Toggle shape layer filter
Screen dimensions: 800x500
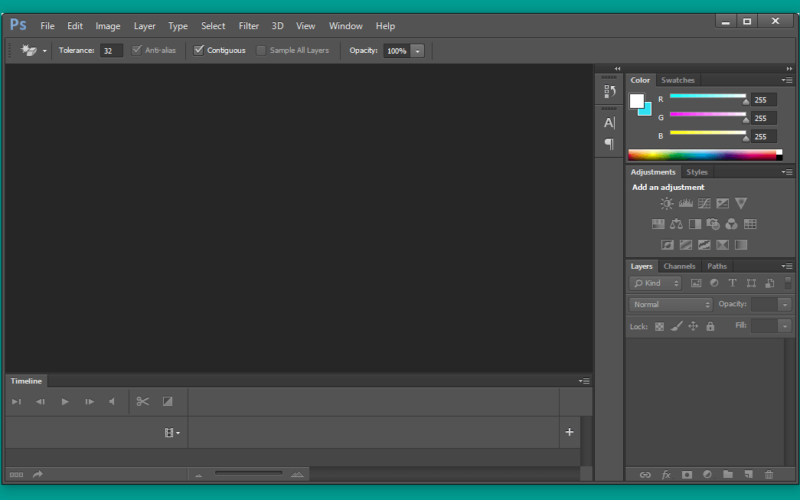point(751,283)
